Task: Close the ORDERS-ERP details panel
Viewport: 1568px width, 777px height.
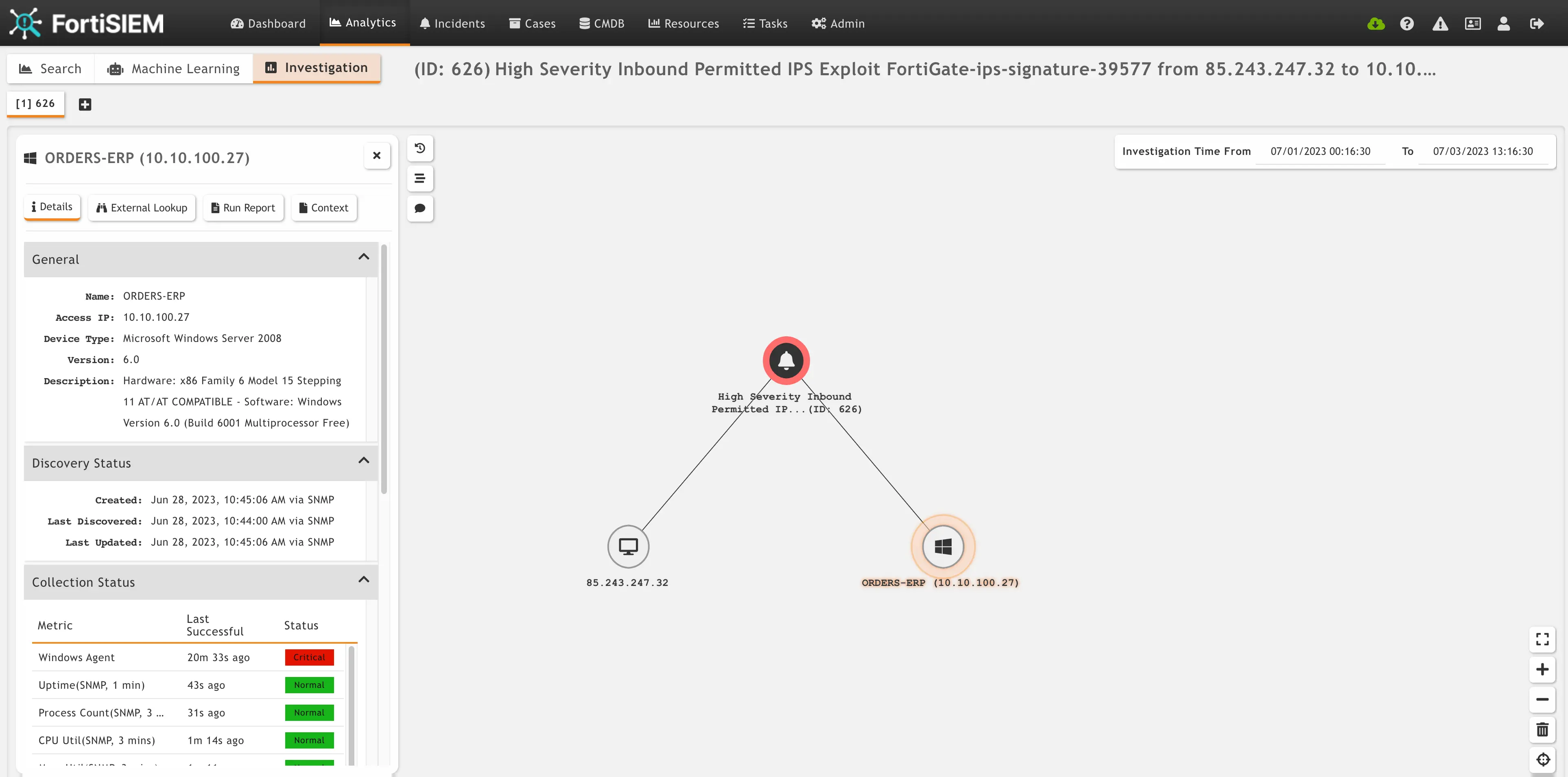Action: (x=377, y=156)
